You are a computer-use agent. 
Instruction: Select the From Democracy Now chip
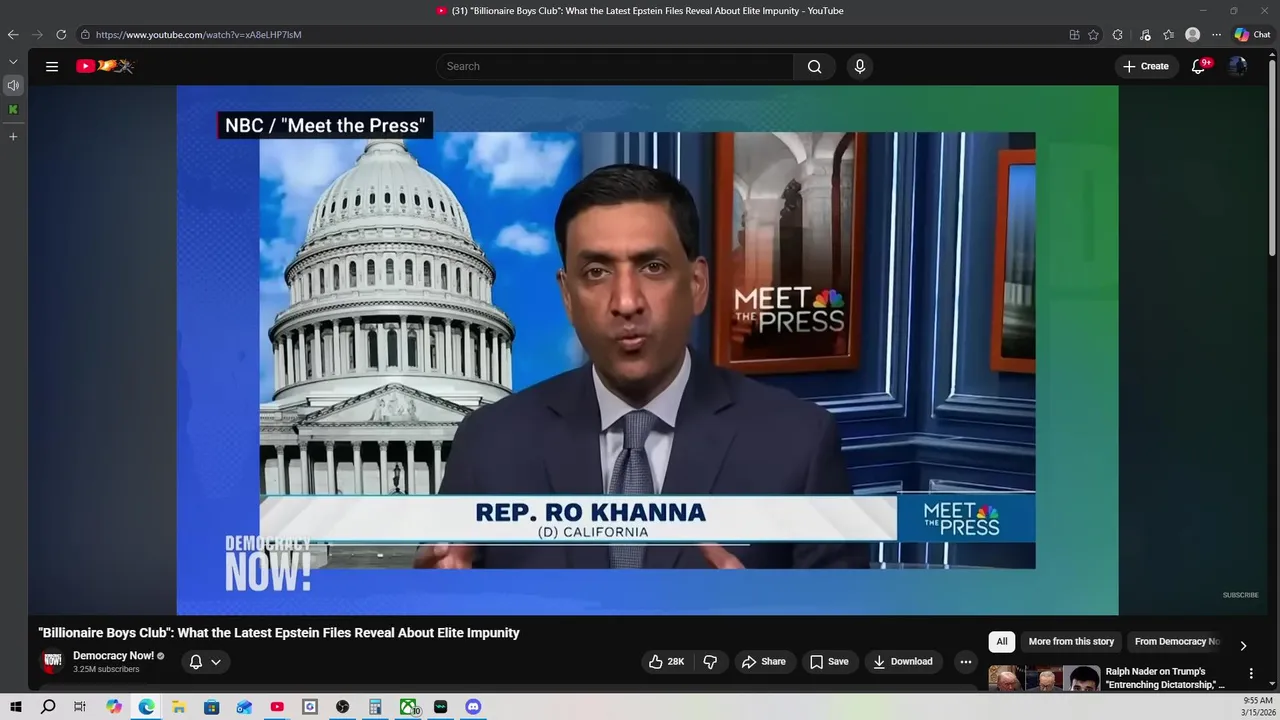pos(1177,641)
